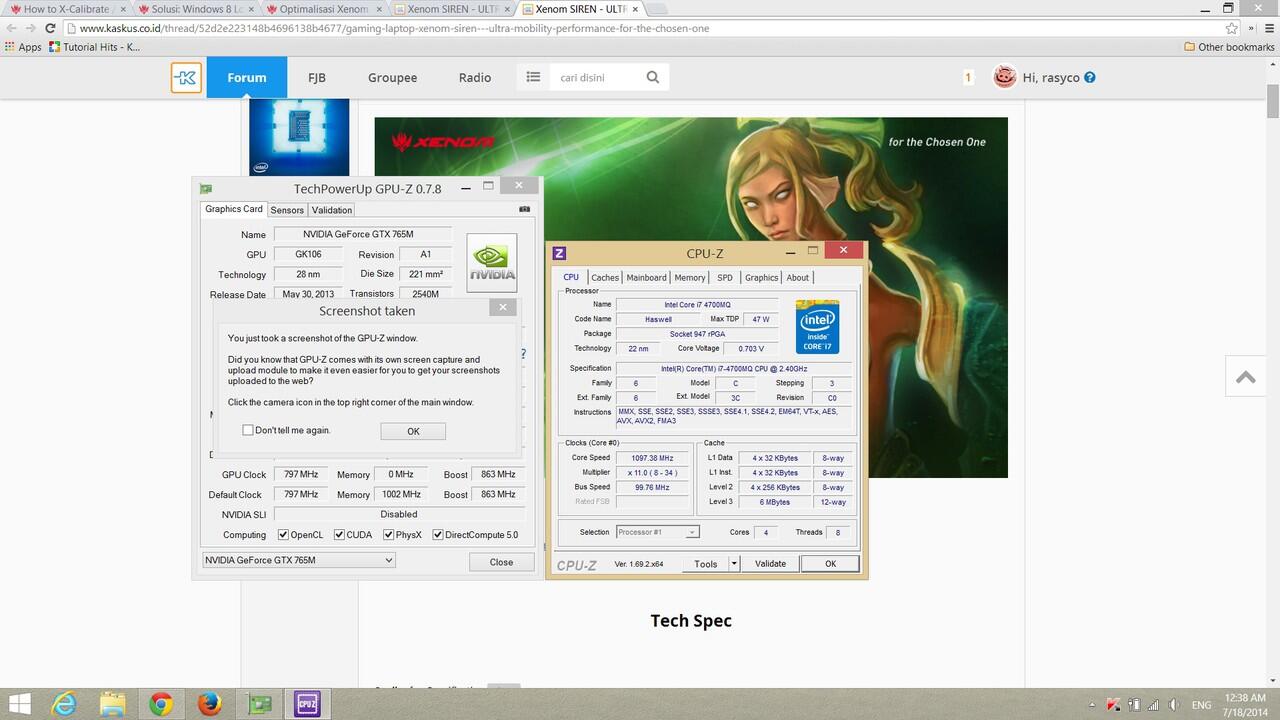The image size is (1280, 720).
Task: Click the CPU-Z title bar app icon
Action: pos(559,253)
